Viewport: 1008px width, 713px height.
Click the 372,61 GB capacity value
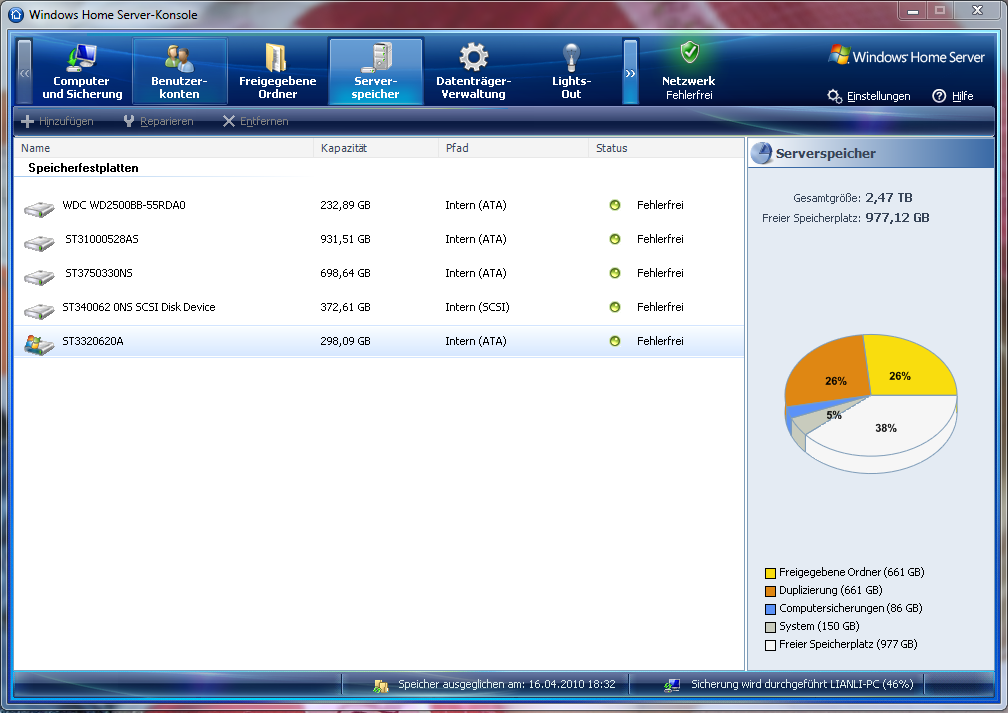(345, 307)
